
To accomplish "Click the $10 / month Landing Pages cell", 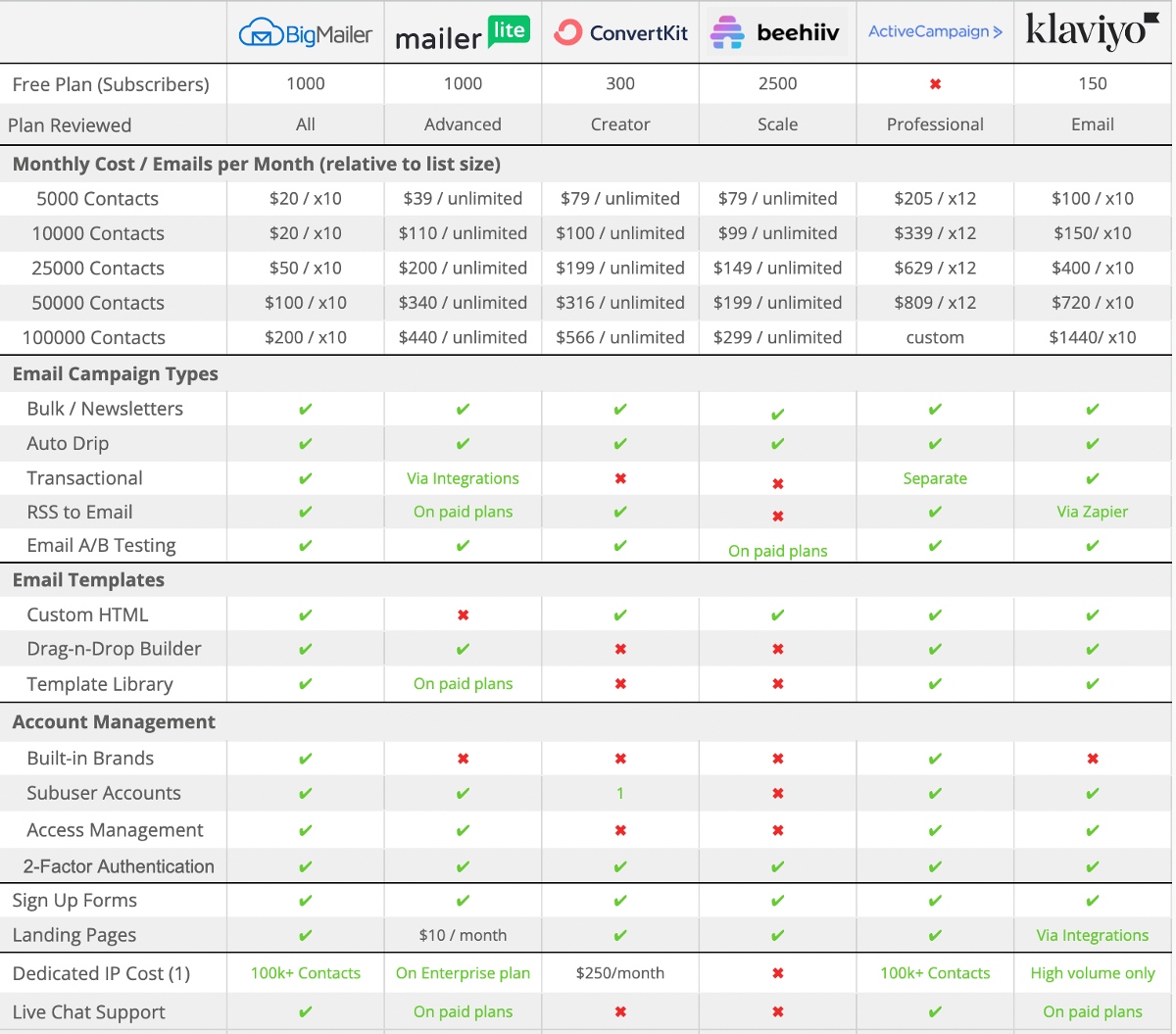I will click(x=463, y=935).
